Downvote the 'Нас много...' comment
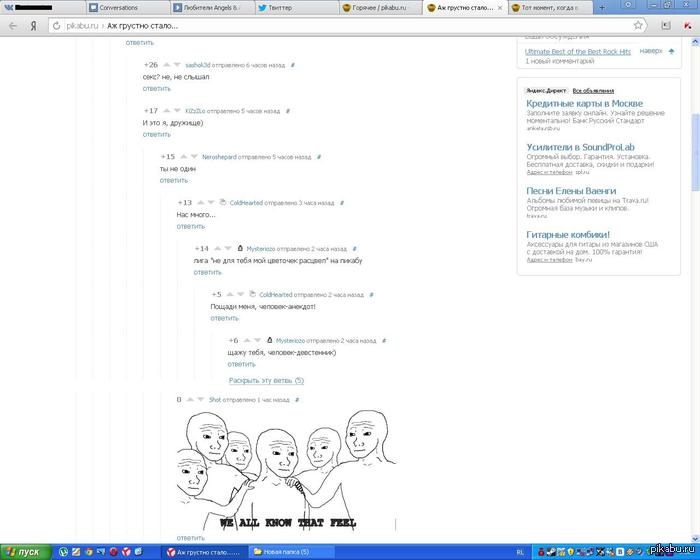This screenshot has height=560, width=700. pos(211,203)
